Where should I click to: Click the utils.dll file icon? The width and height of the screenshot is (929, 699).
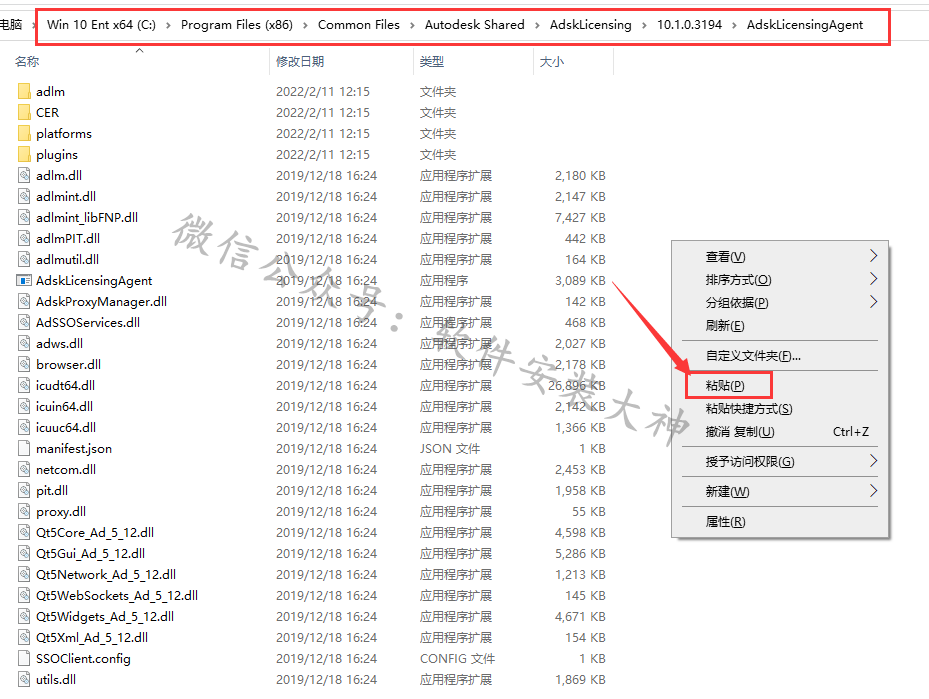pyautogui.click(x=24, y=679)
